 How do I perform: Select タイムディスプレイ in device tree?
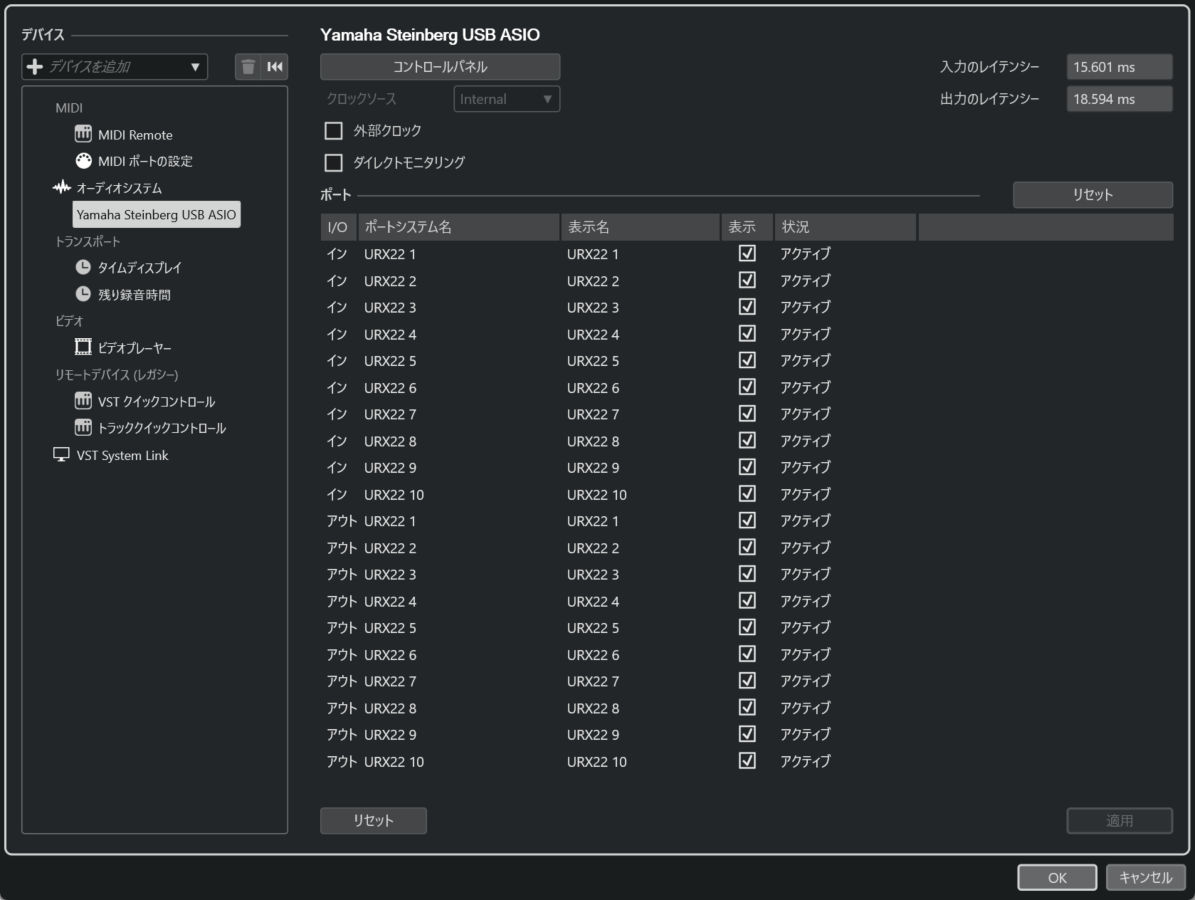(x=139, y=267)
